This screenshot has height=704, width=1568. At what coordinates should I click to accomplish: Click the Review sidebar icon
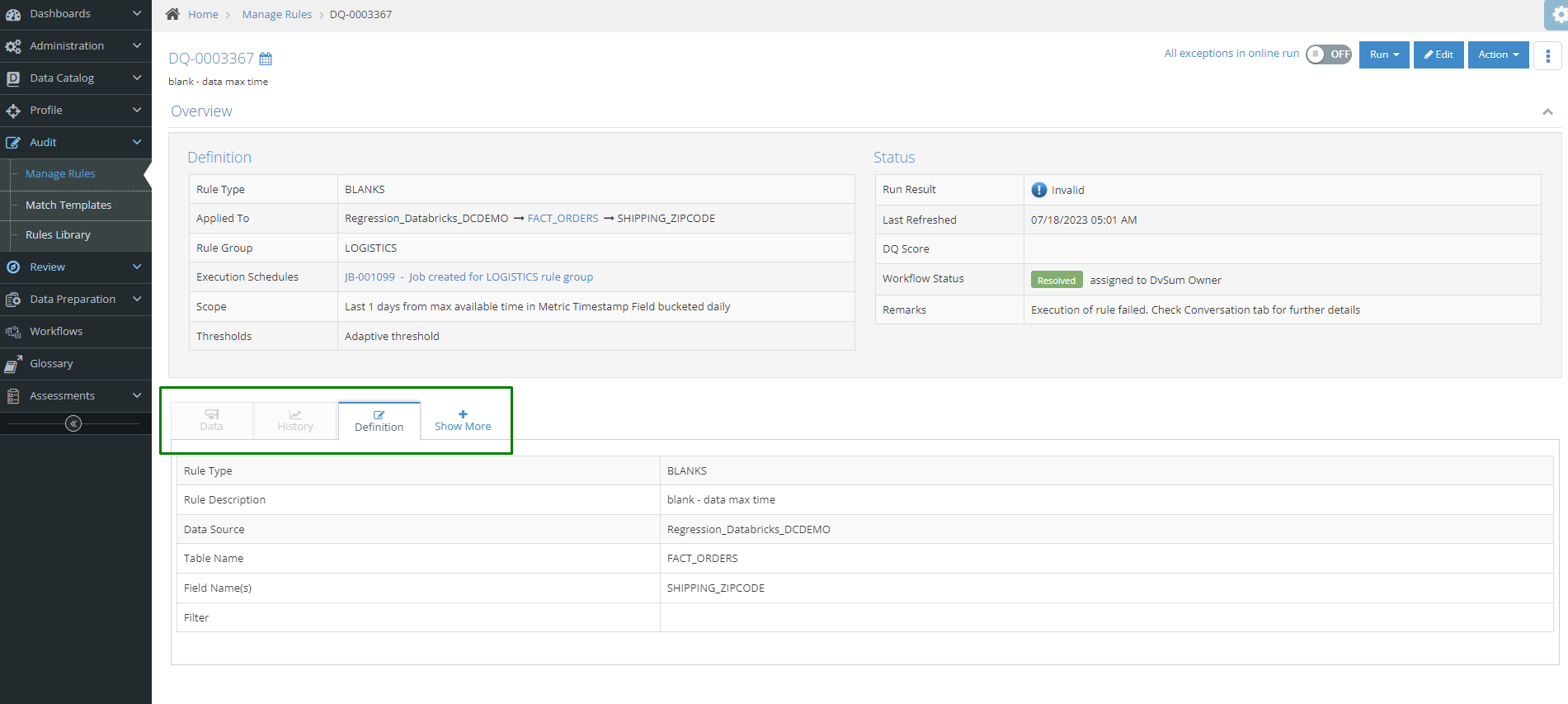point(13,267)
